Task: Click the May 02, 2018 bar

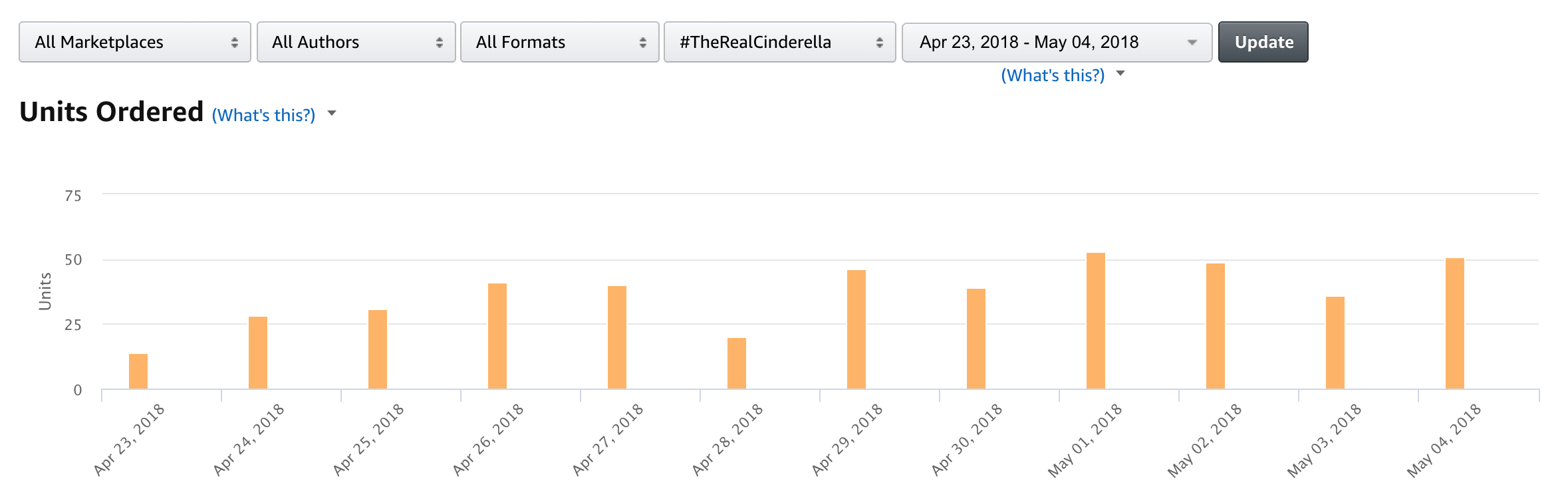Action: [1216, 326]
